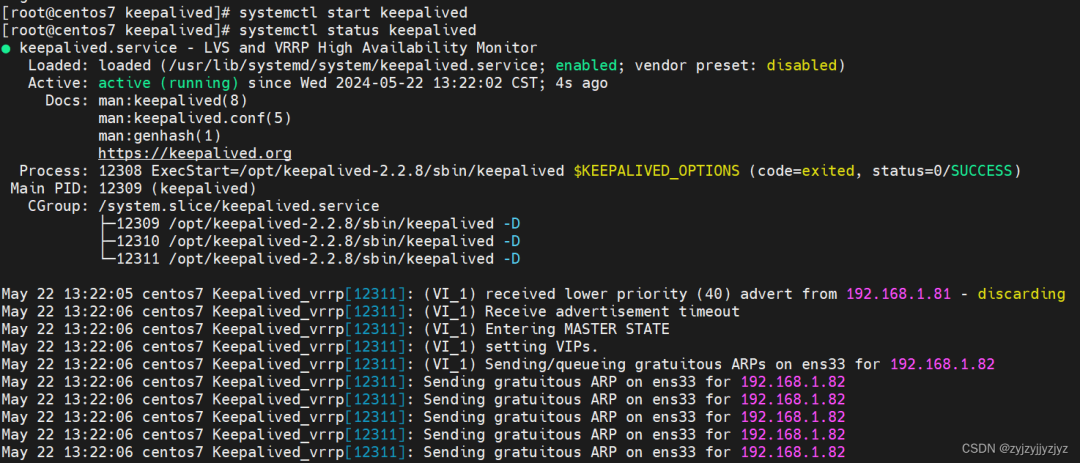Click the 'Loaded:' label
Viewport: 1080px width, 463px height.
pos(59,66)
